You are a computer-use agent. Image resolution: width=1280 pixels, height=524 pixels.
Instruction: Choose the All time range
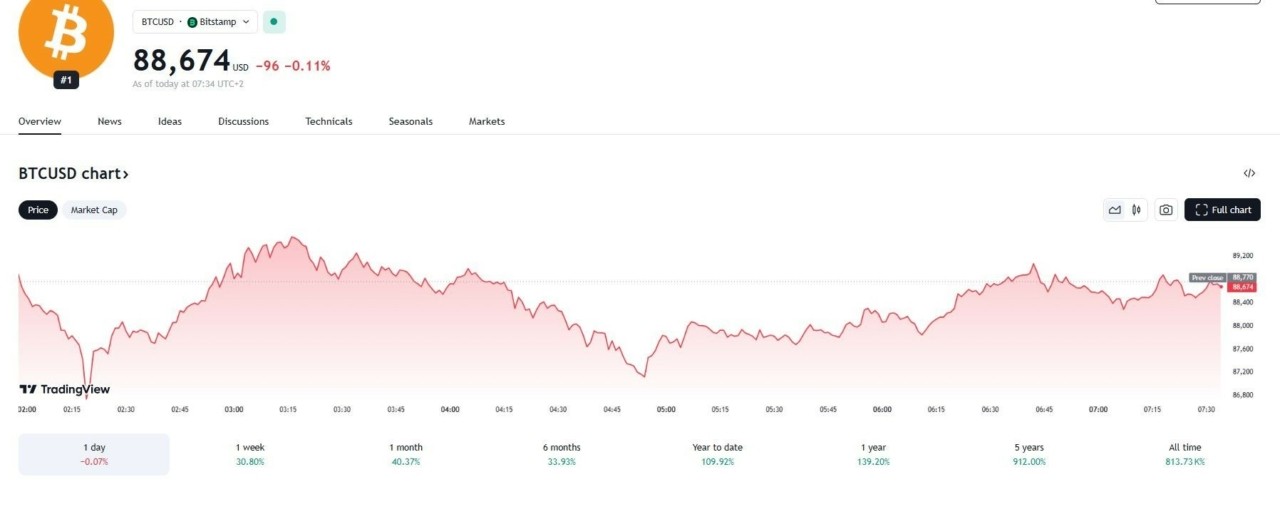click(1184, 454)
